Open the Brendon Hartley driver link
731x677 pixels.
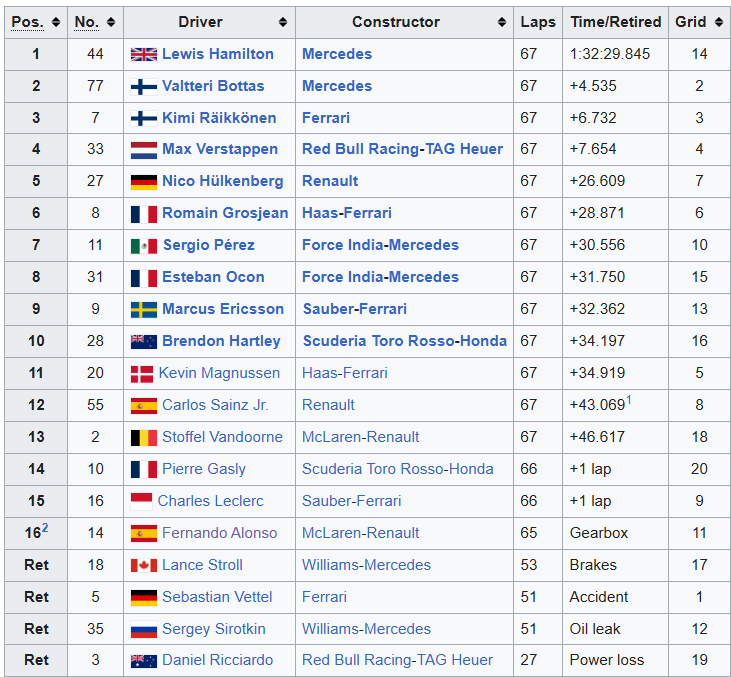[x=221, y=341]
